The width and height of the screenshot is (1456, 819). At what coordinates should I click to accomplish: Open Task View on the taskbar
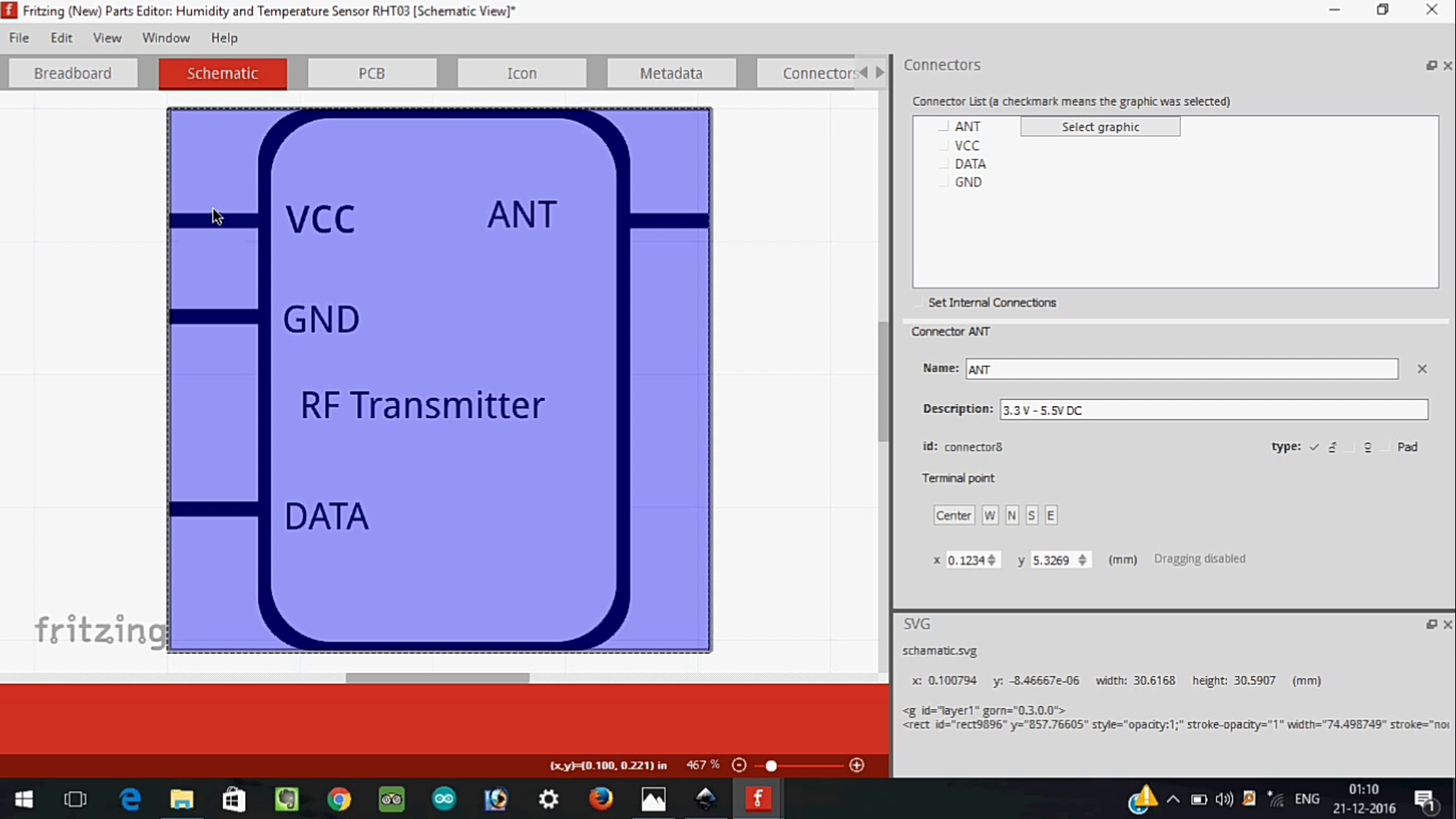tap(76, 799)
